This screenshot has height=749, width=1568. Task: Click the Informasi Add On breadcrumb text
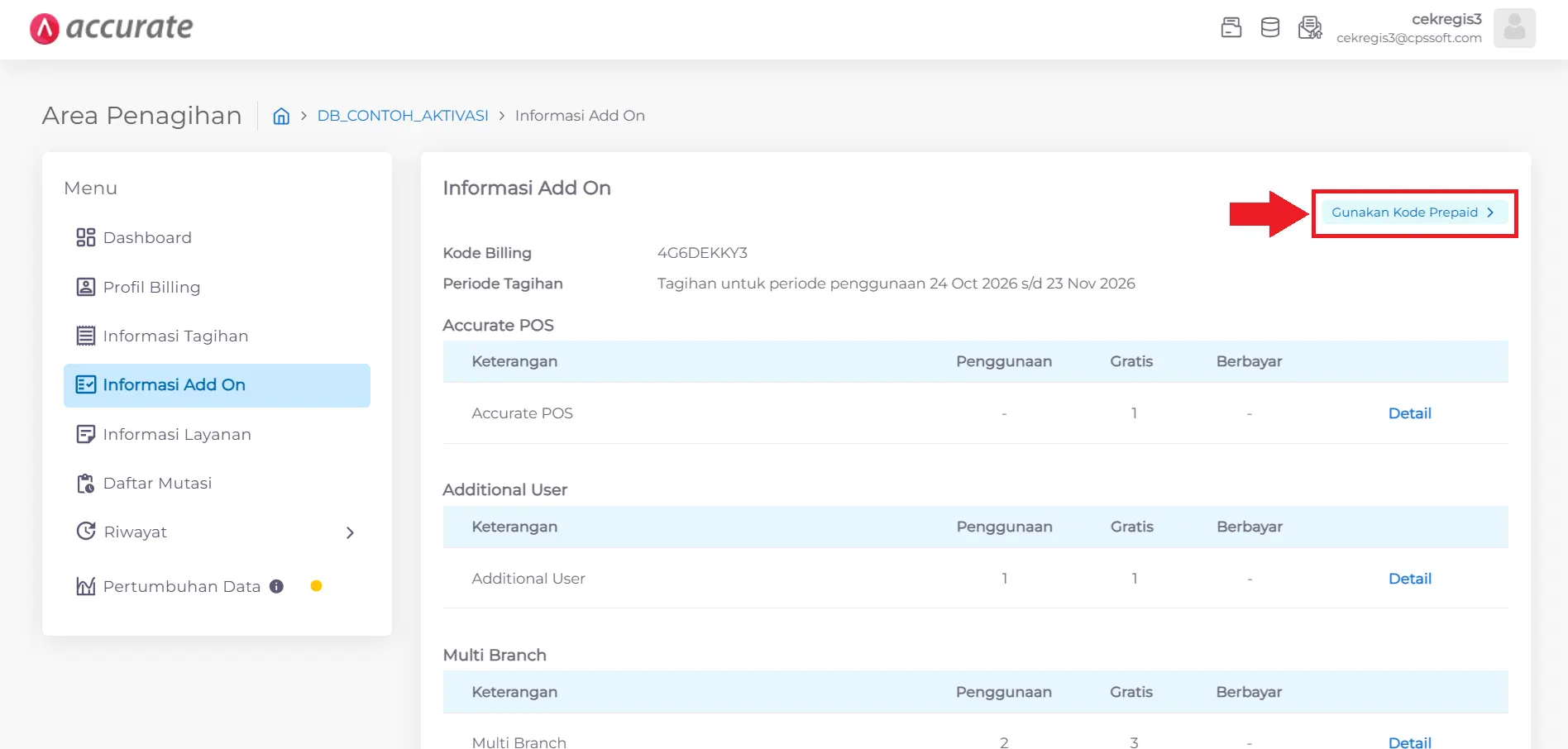[x=580, y=116]
